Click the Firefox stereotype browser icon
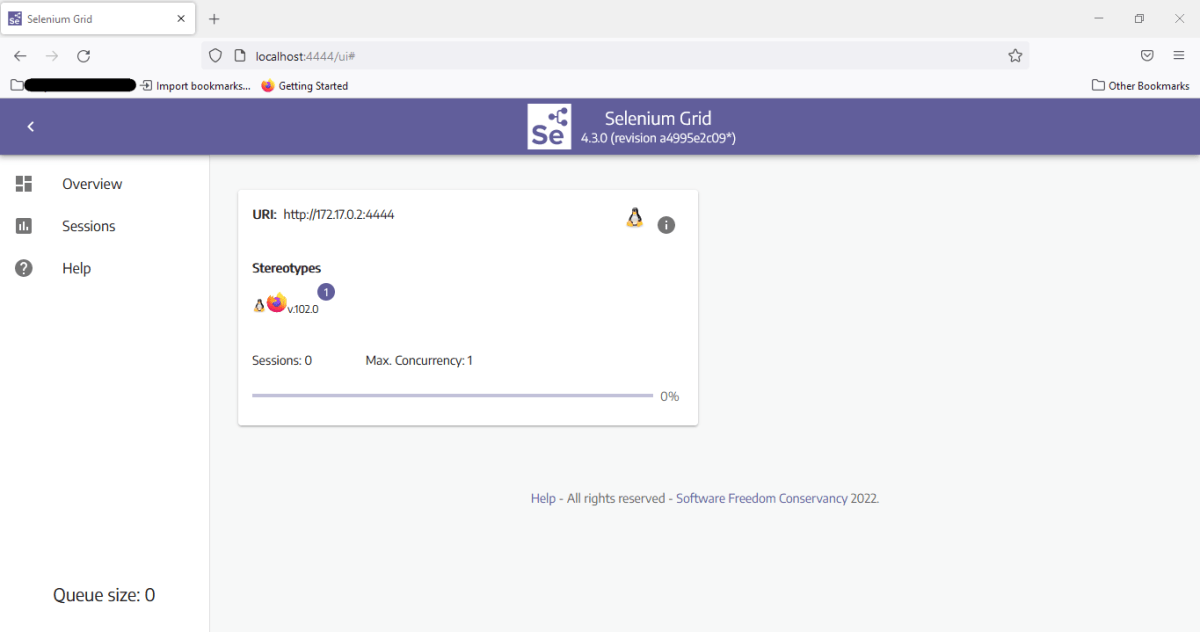Viewport: 1200px width, 632px height. pyautogui.click(x=277, y=303)
